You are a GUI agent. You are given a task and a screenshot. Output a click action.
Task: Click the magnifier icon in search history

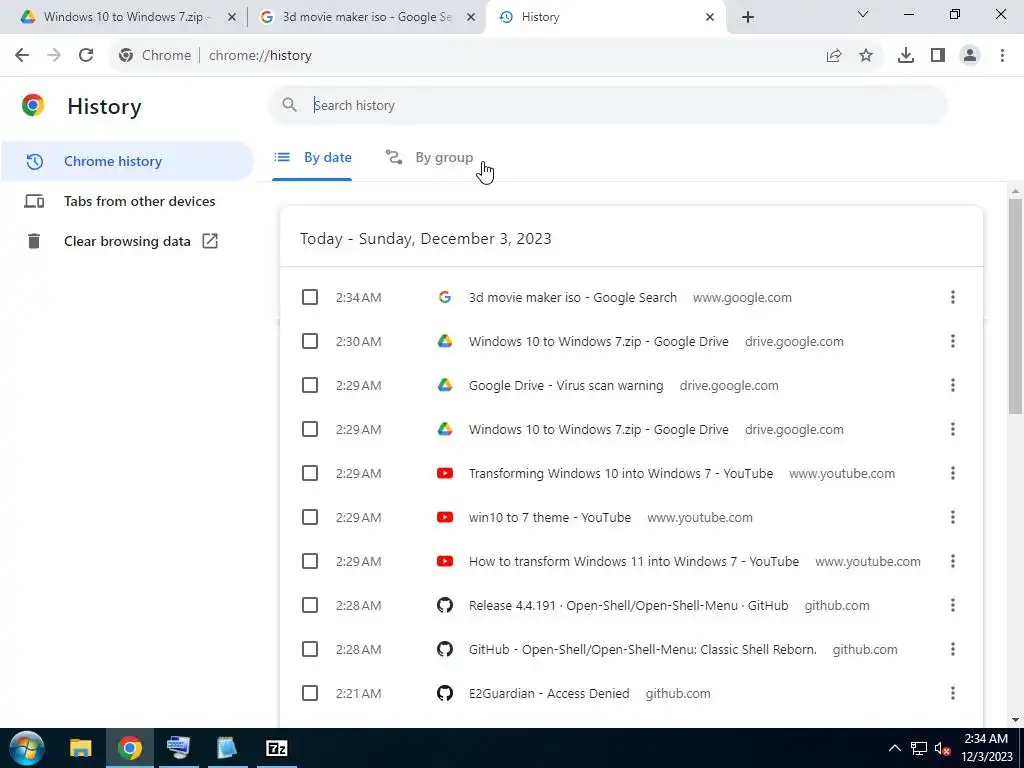(x=289, y=105)
